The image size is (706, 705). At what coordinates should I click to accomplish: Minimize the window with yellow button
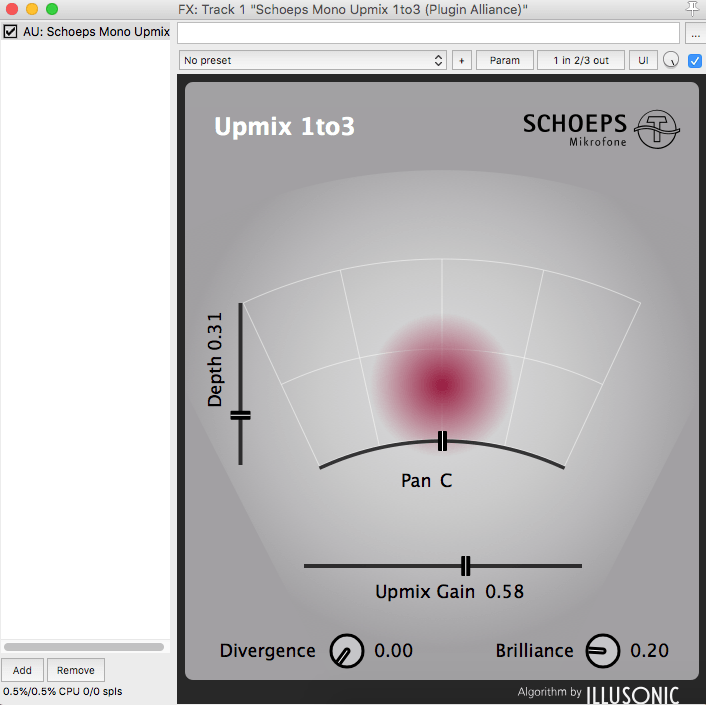(32, 9)
